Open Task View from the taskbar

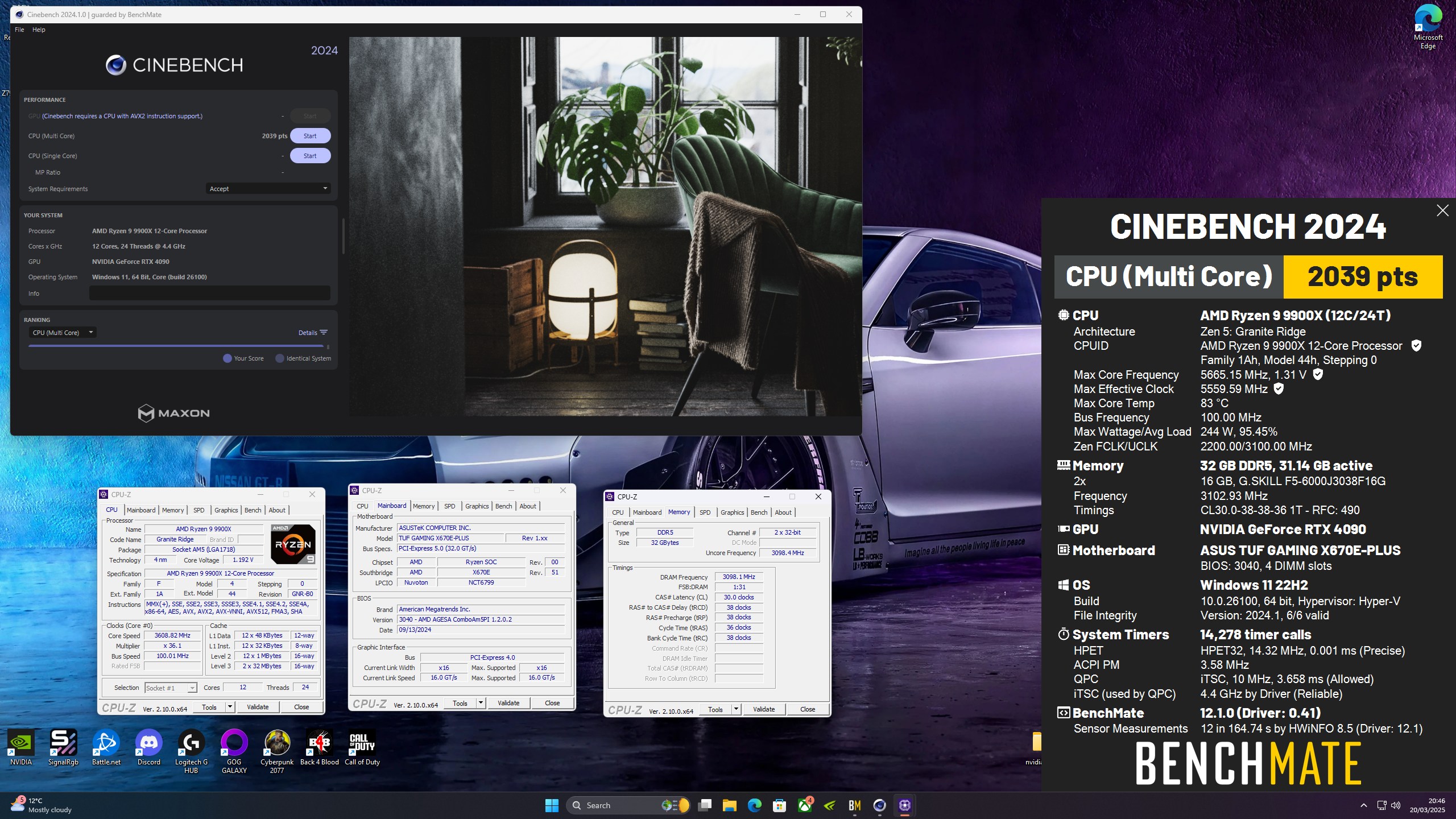pos(705,805)
